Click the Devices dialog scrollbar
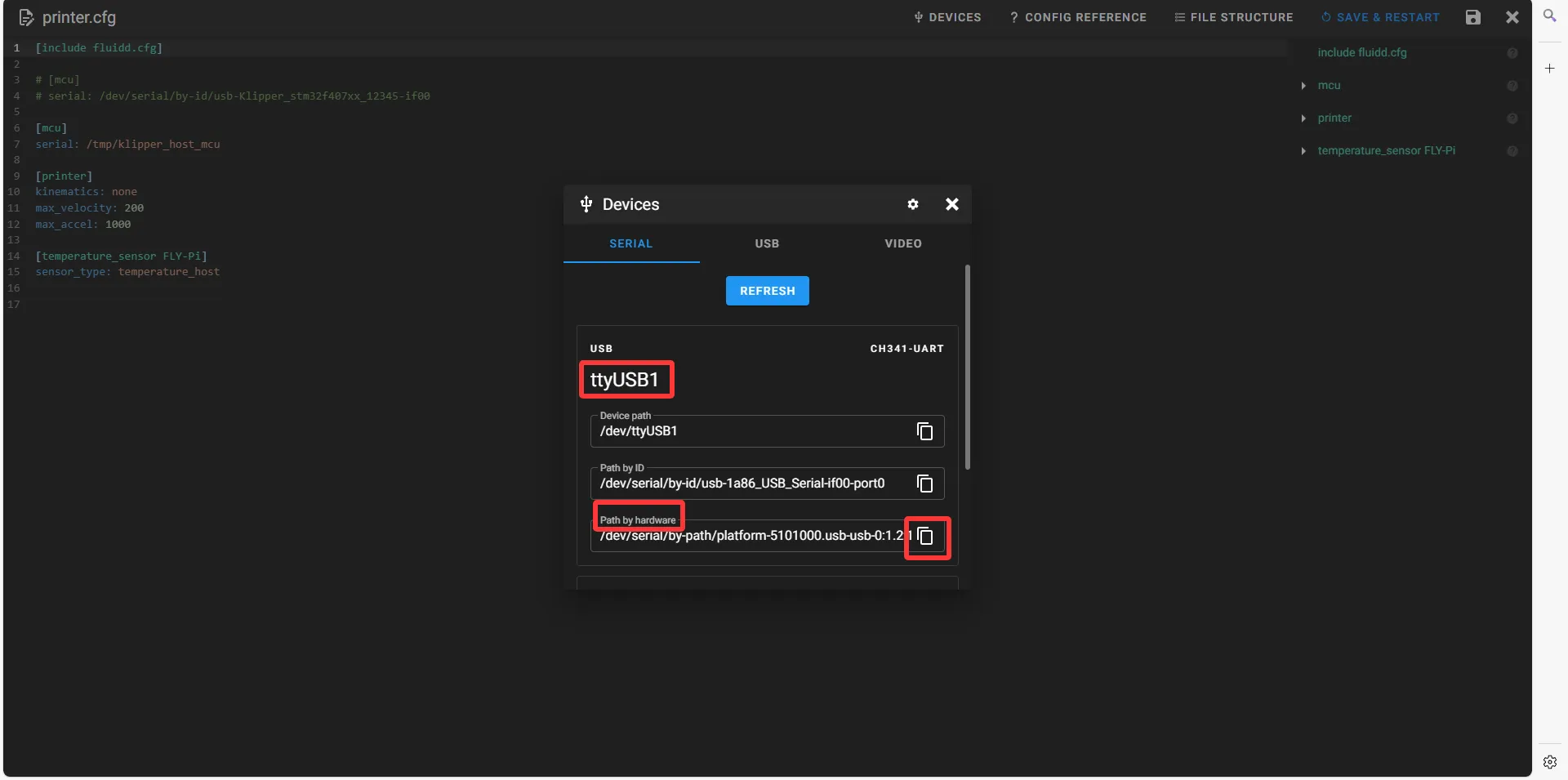The image size is (1568, 780). 968,368
